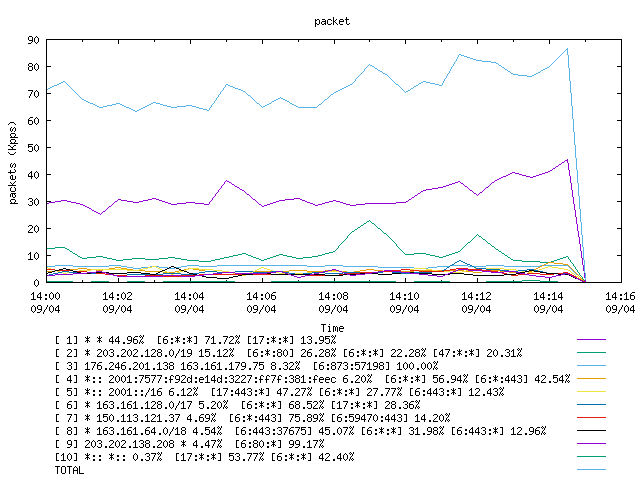Click legend entry [ 9] 203.202.138.208
The height and width of the screenshot is (480, 640).
[x=189, y=444]
